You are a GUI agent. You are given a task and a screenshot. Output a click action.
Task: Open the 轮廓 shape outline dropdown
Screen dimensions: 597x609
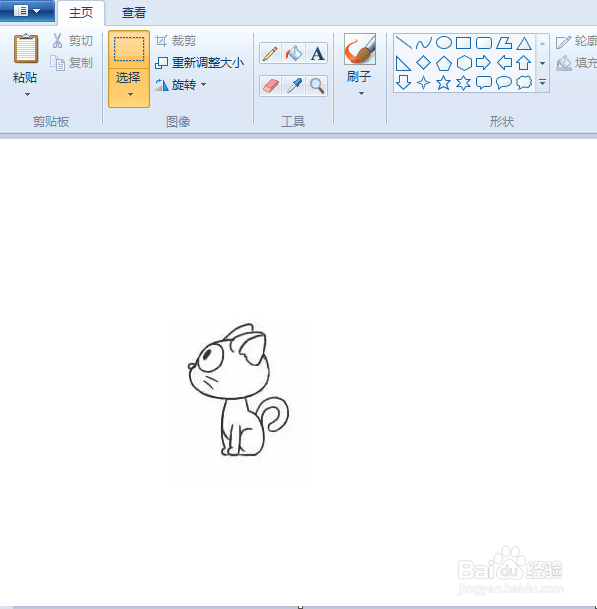click(x=576, y=41)
